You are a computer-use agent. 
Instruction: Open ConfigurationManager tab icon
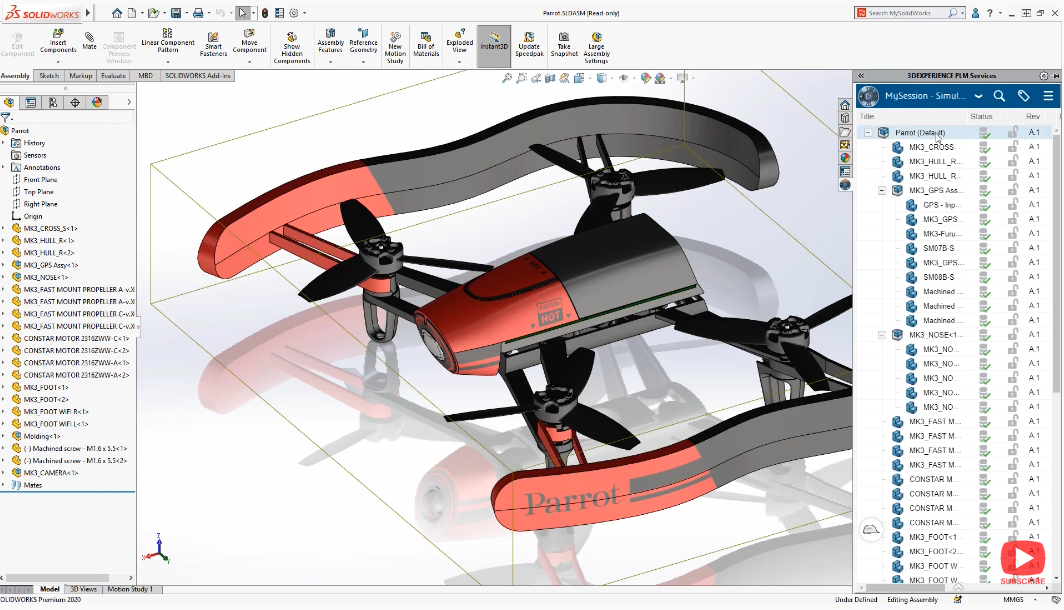pos(52,102)
